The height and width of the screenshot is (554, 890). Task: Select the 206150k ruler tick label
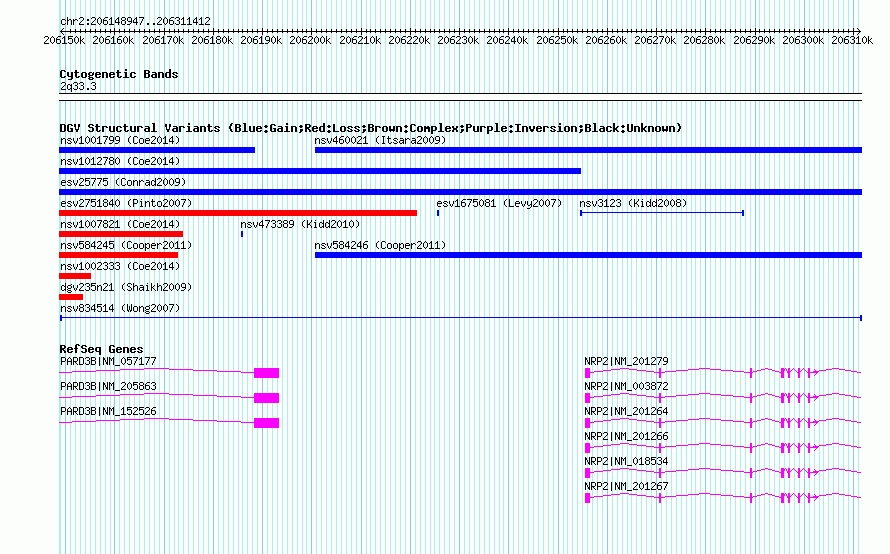(64, 40)
